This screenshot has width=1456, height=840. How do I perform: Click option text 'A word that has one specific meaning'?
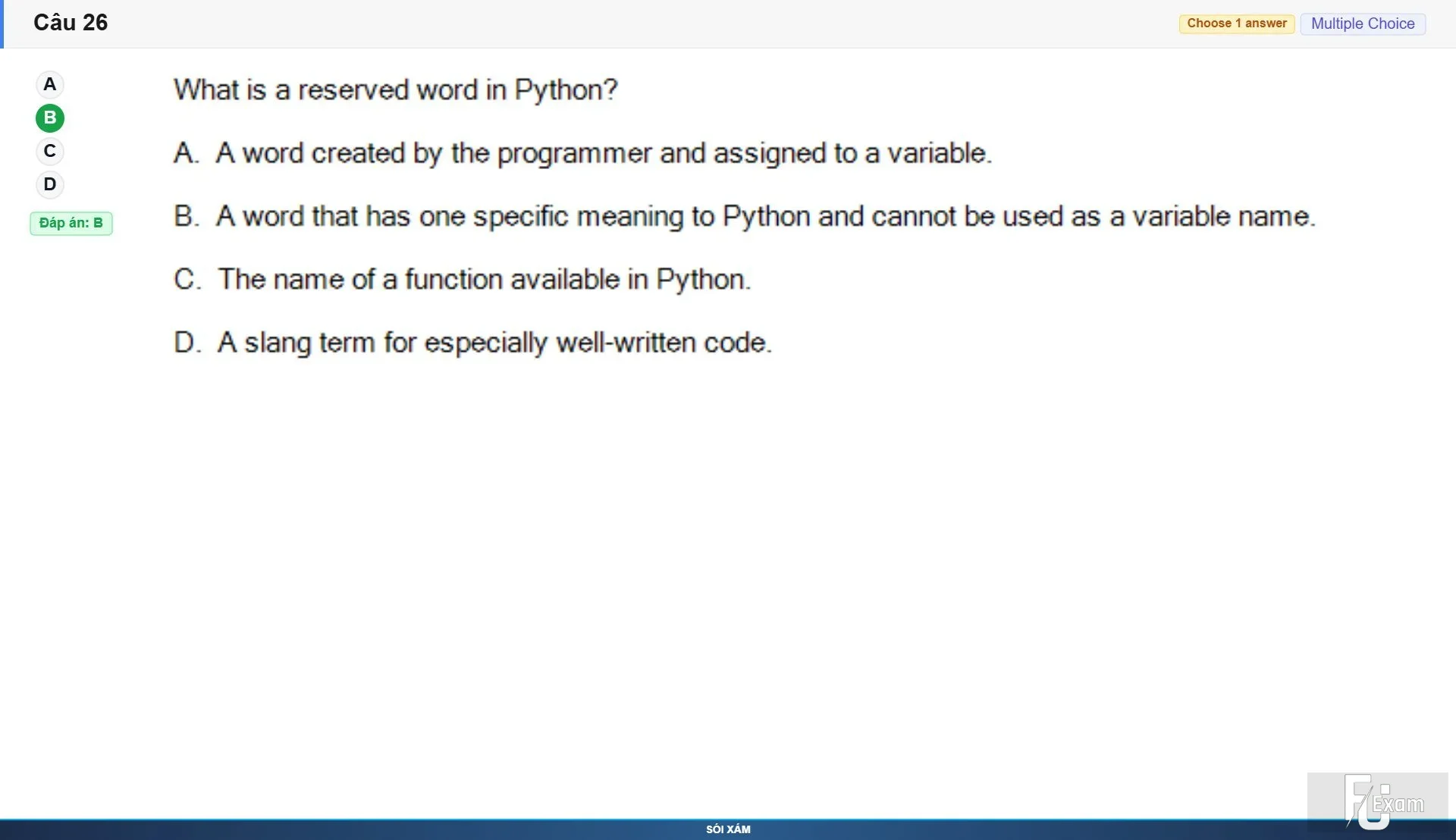744,216
